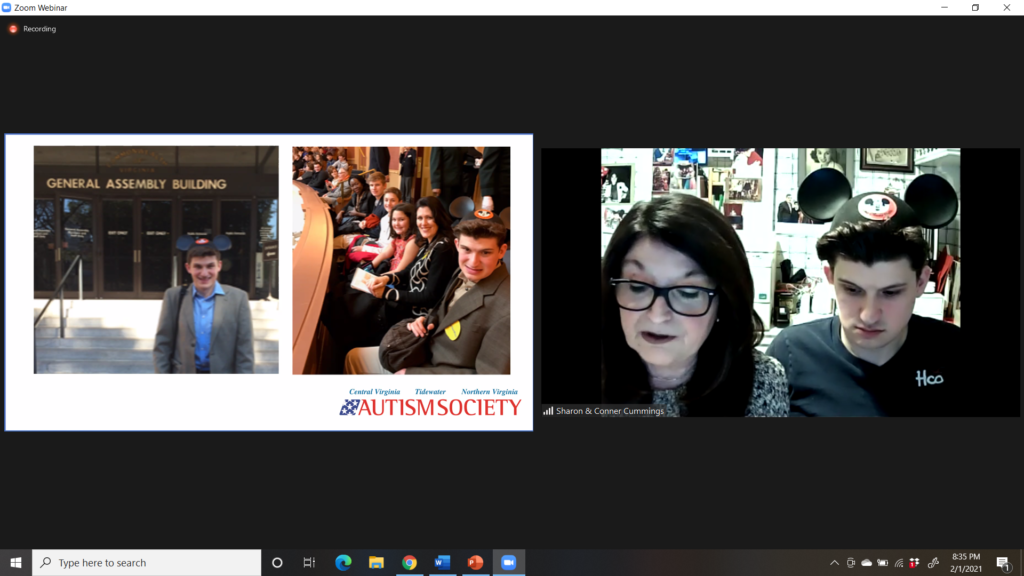Click the Zoom icon on the taskbar

click(509, 562)
